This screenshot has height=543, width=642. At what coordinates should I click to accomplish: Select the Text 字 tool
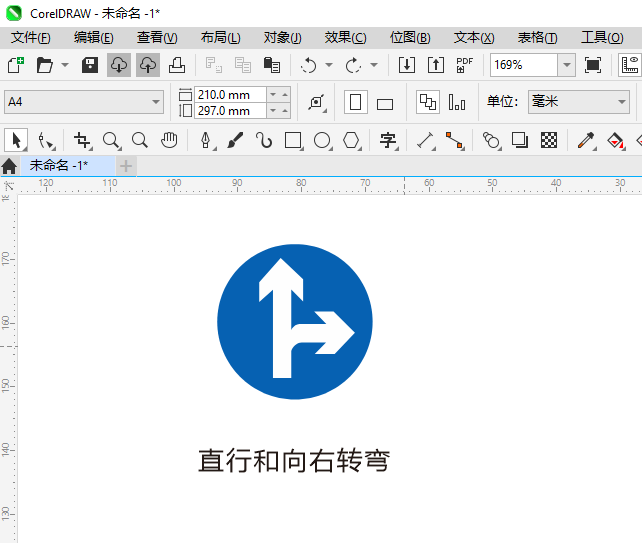[x=388, y=140]
